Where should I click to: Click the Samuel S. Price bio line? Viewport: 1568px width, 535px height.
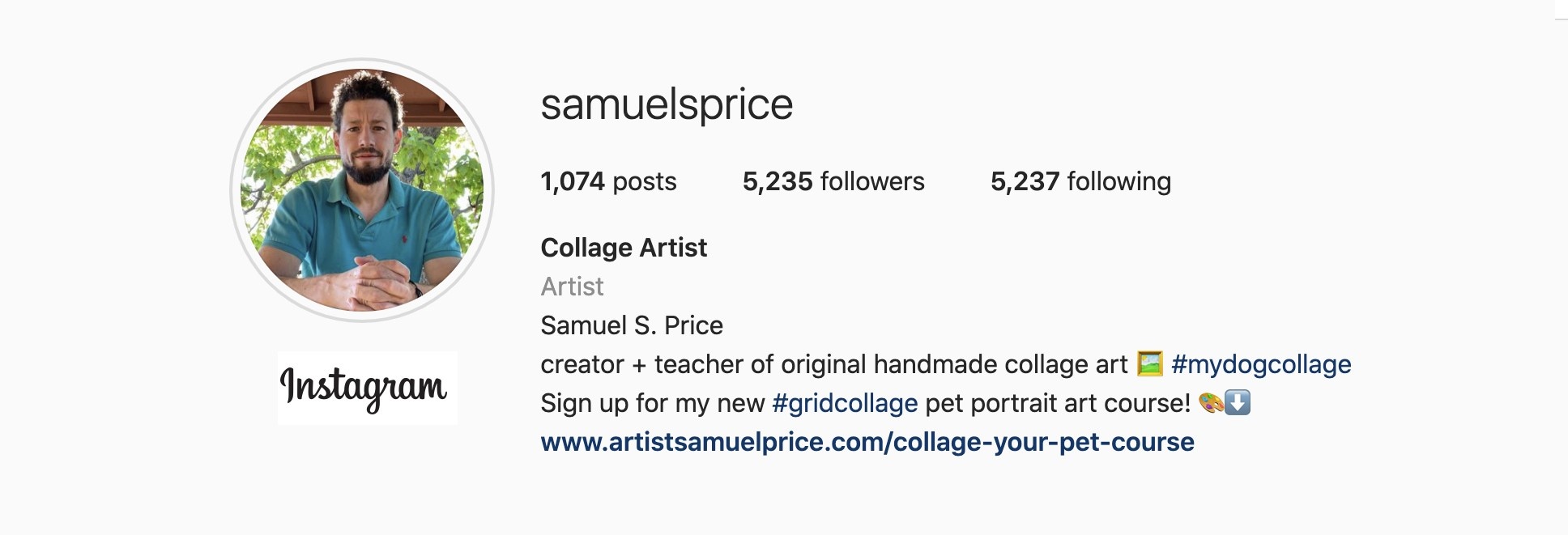click(632, 325)
